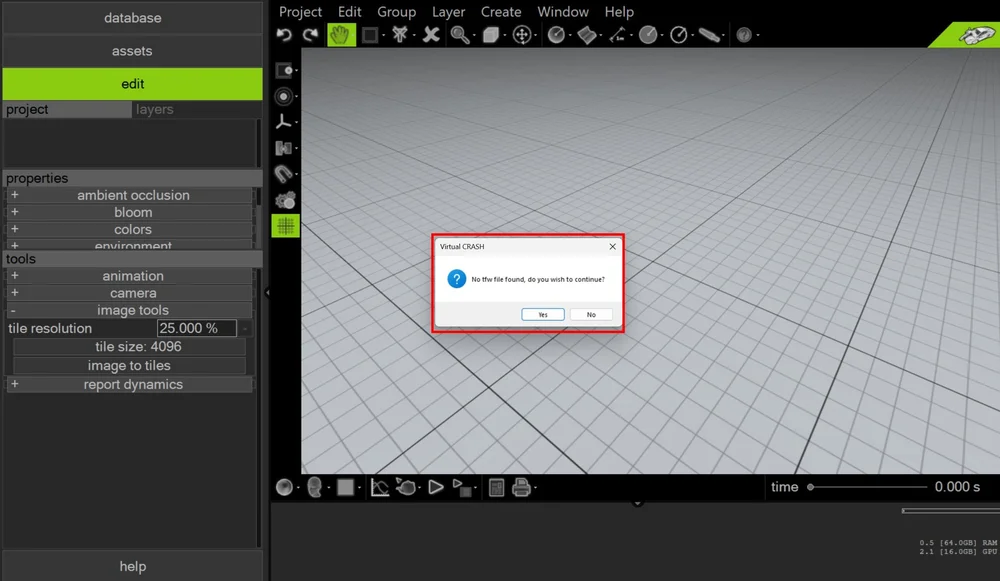Click the report sheet icon in bottom toolbar

(496, 487)
